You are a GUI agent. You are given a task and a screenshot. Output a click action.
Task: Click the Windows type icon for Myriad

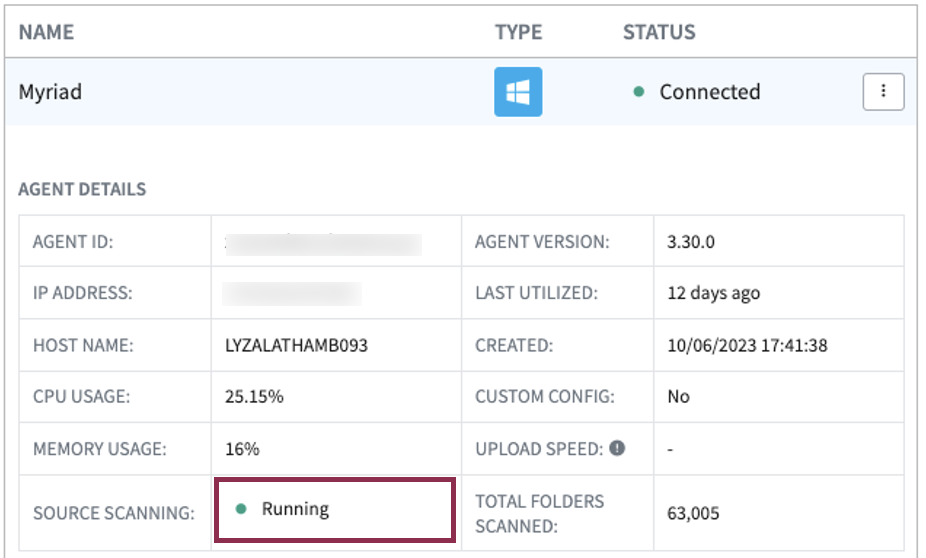(518, 92)
